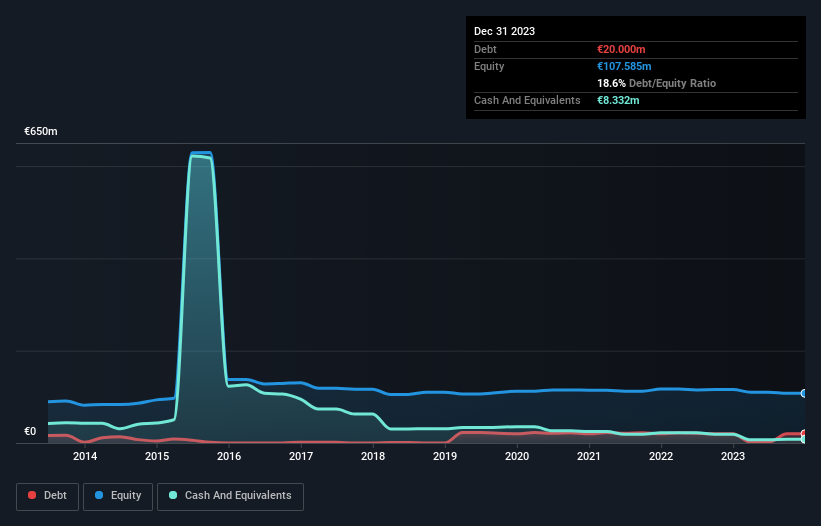Click the €8.332m cash value
The height and width of the screenshot is (526, 821).
point(618,100)
